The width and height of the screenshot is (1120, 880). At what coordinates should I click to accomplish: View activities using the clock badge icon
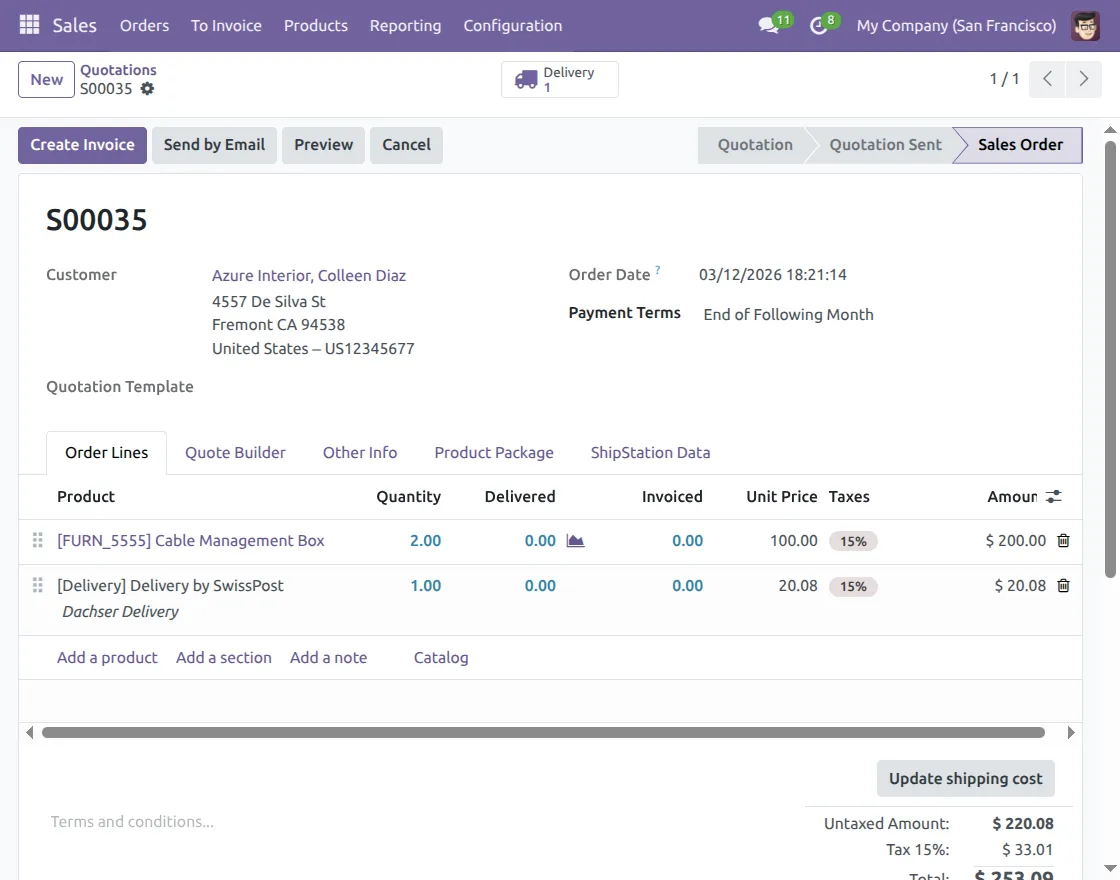pyautogui.click(x=816, y=25)
